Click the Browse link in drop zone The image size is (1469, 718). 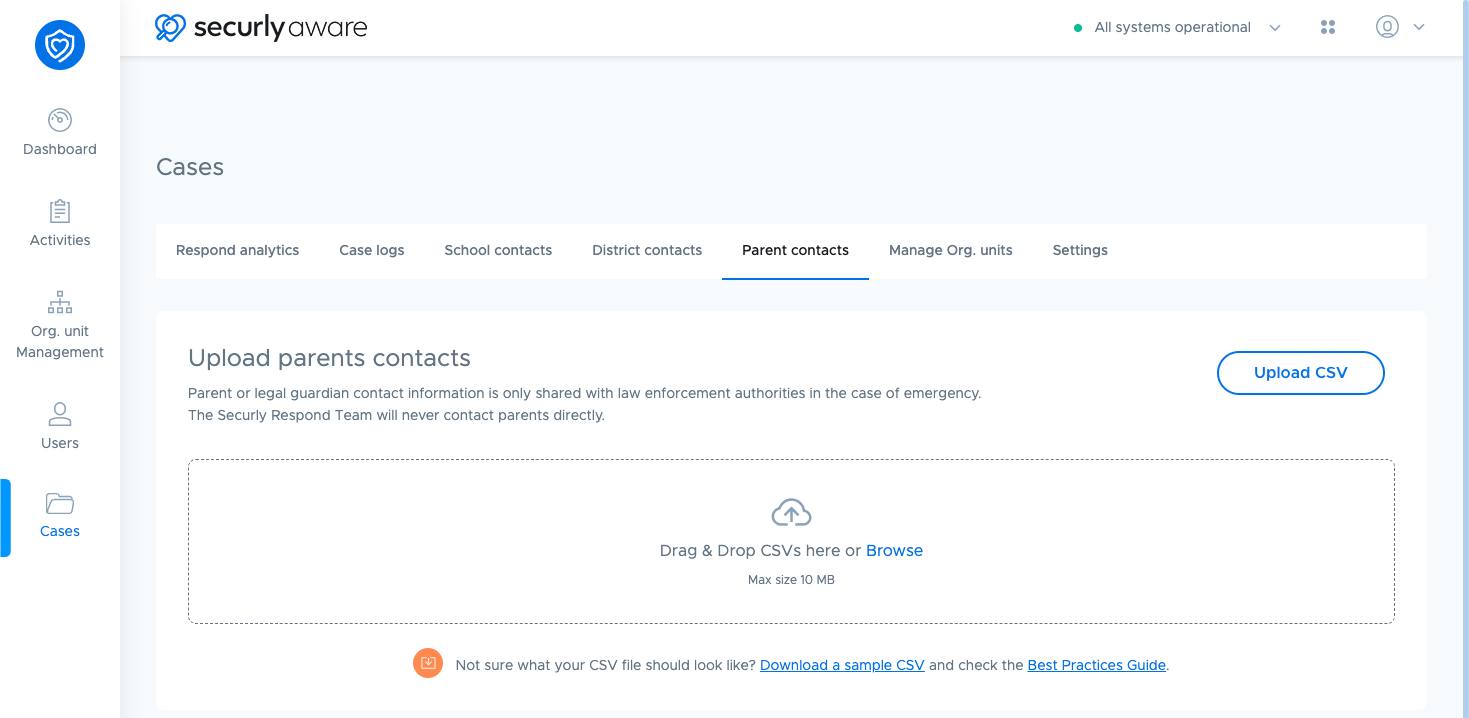click(894, 551)
